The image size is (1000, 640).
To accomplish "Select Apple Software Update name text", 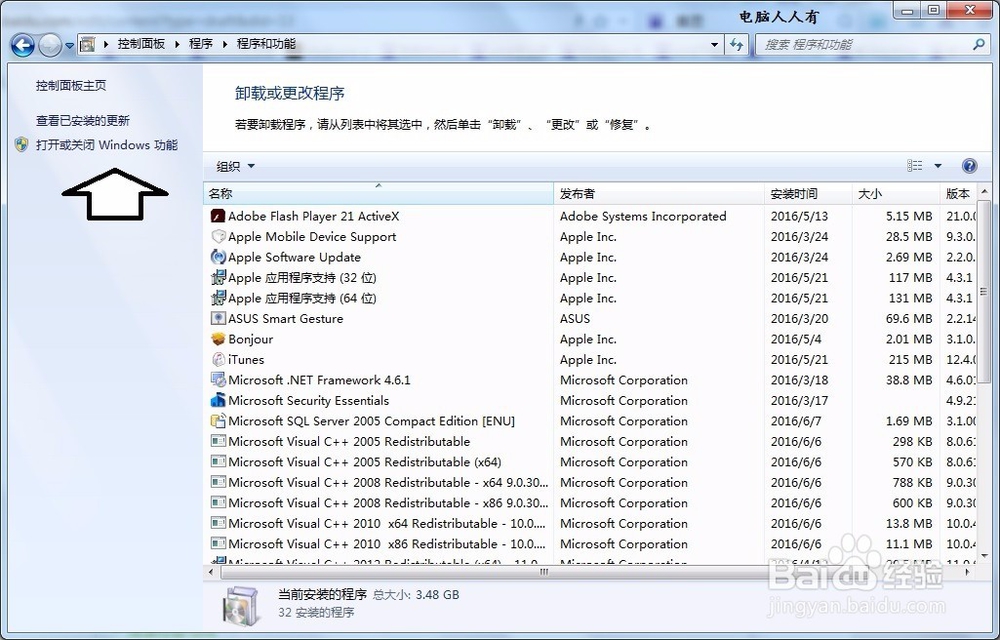I will 295,257.
